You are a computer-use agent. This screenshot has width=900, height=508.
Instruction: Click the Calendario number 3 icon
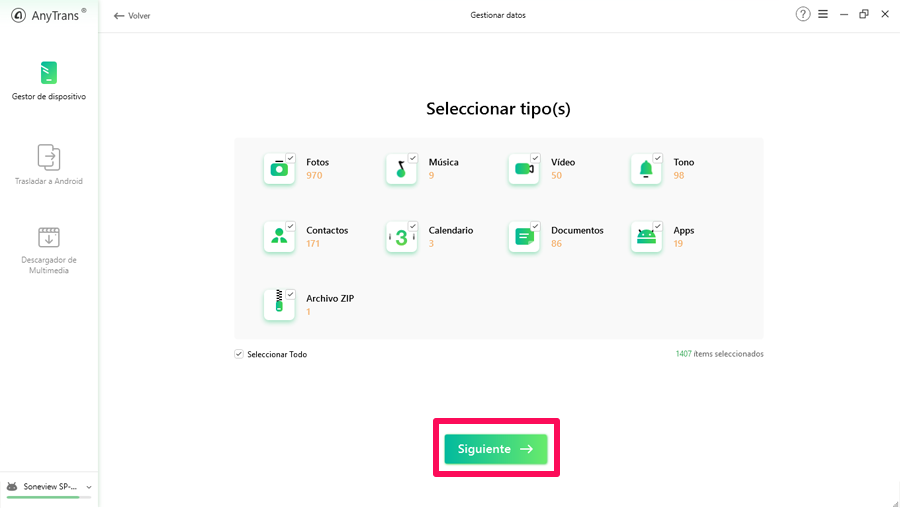click(401, 236)
